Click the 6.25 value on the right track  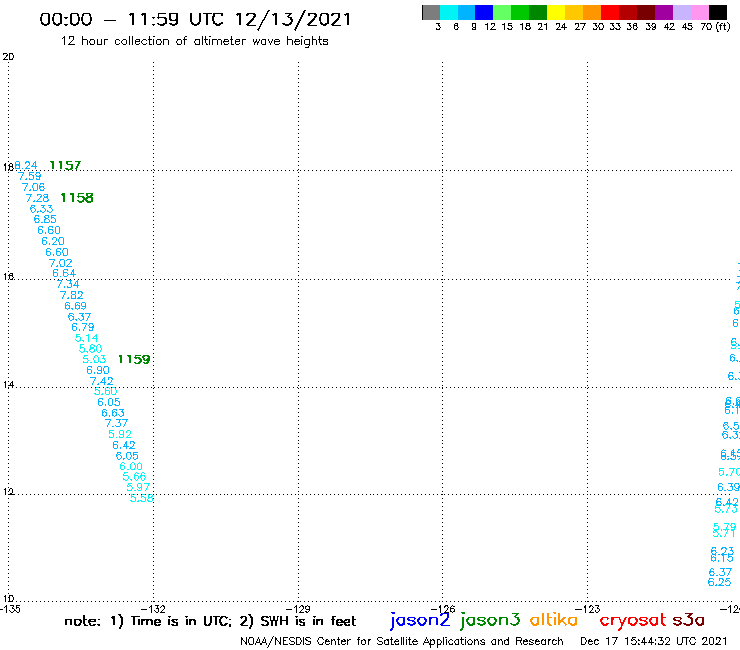click(719, 582)
